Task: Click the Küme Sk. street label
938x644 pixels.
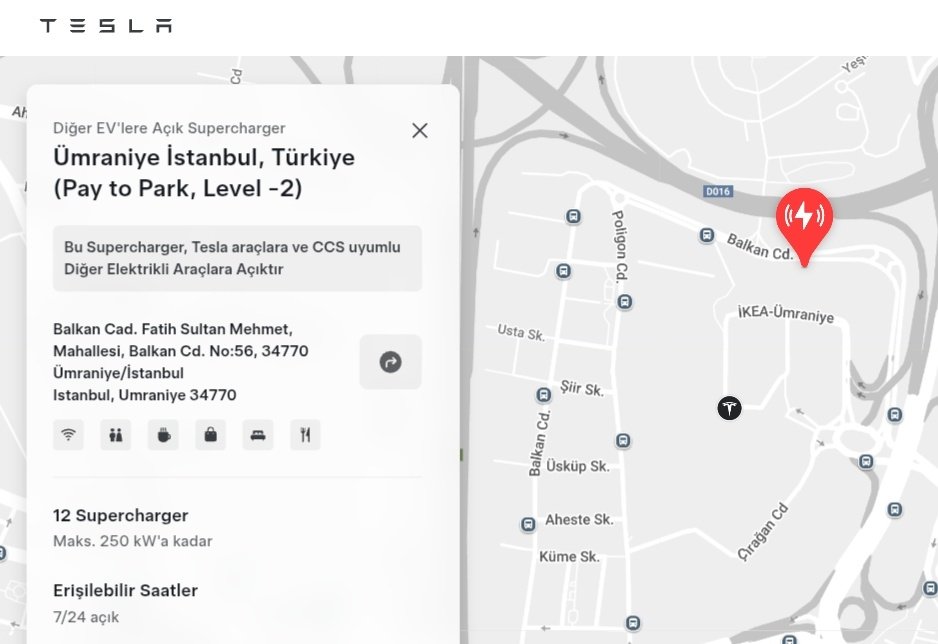Action: click(x=569, y=557)
